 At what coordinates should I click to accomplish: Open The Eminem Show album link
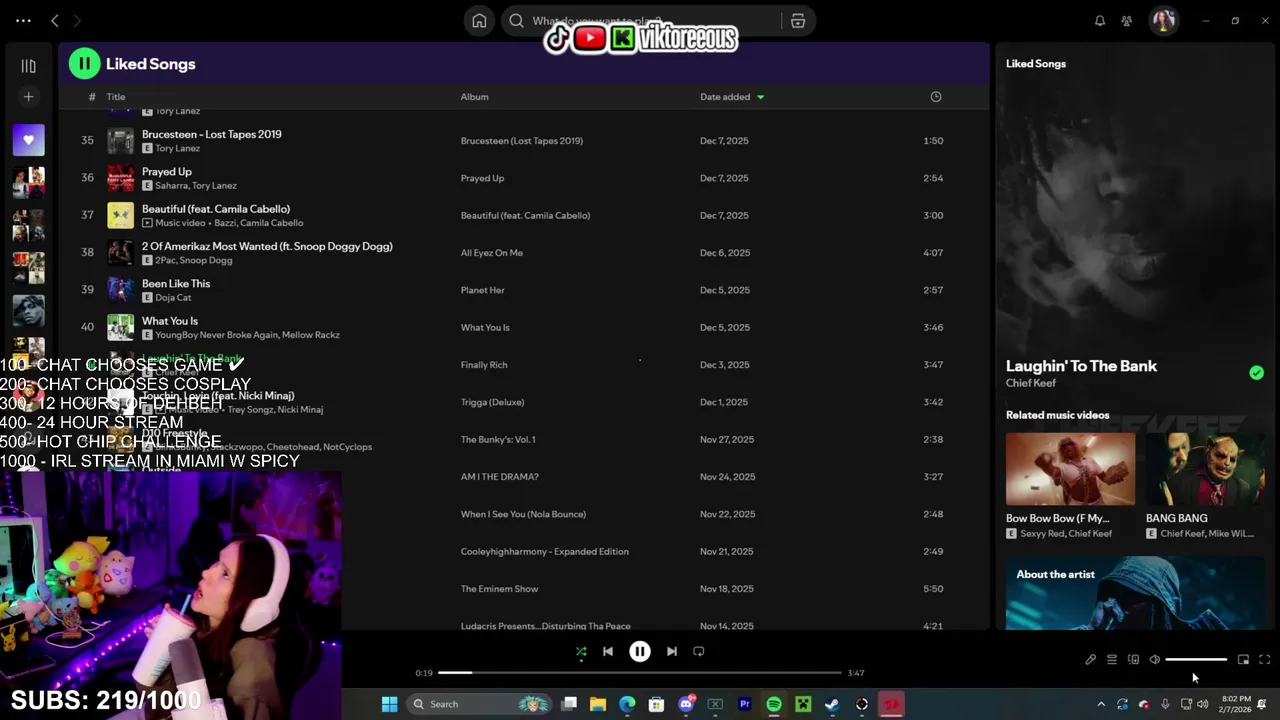(x=500, y=589)
